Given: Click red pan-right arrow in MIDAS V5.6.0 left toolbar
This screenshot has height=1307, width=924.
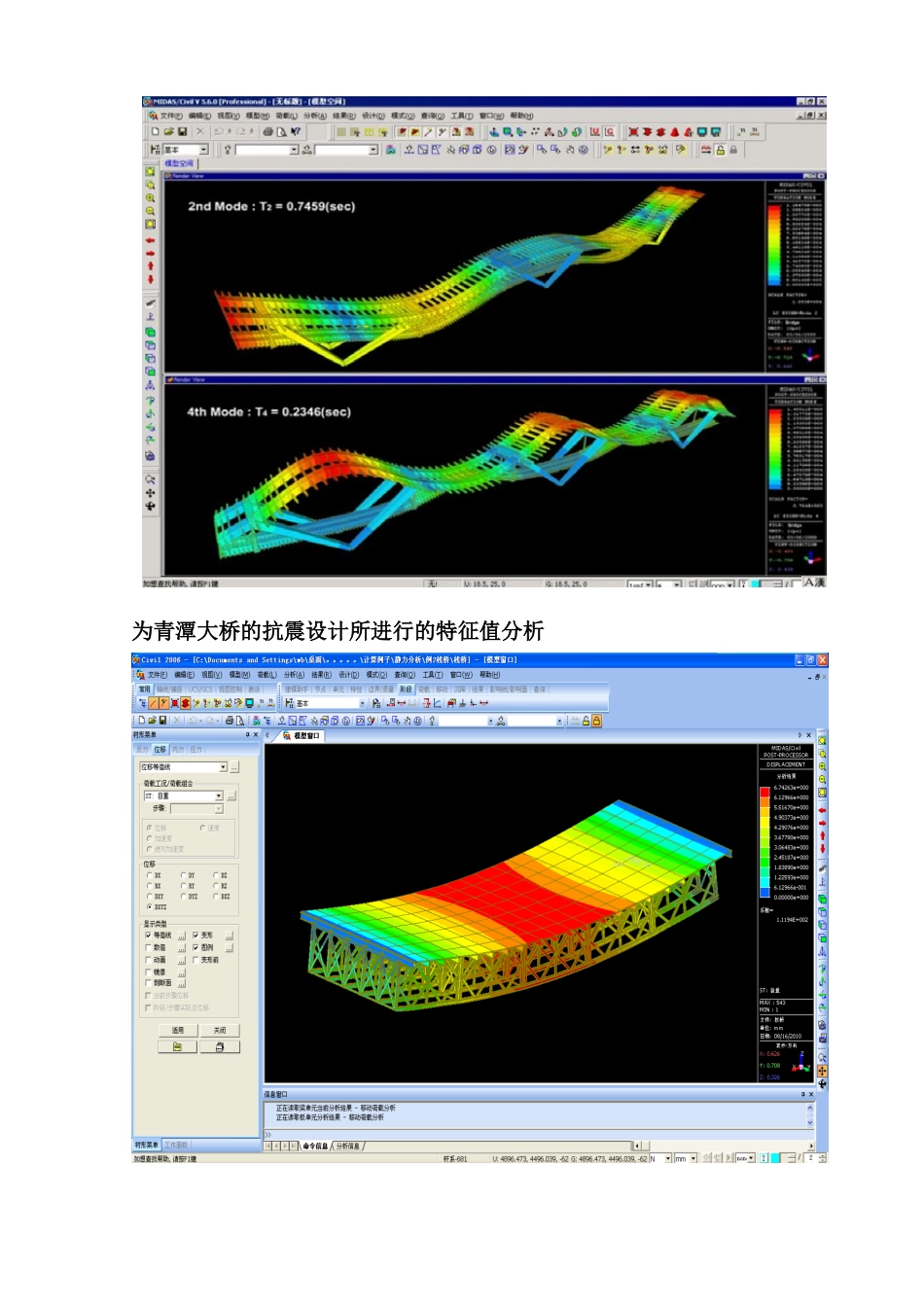Looking at the screenshot, I should click(x=150, y=253).
